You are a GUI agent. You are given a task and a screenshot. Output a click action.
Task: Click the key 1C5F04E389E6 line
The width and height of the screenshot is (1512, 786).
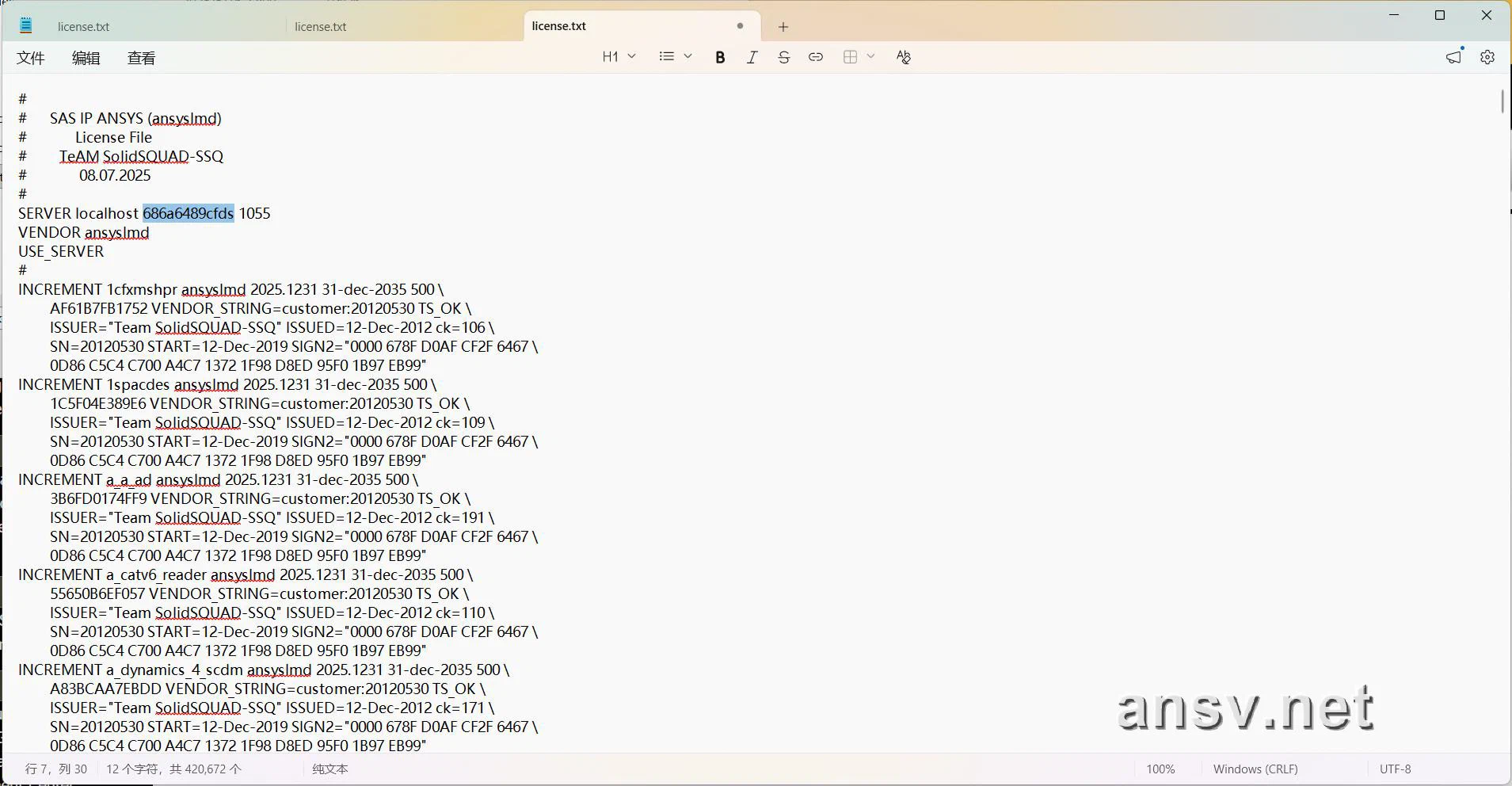260,403
